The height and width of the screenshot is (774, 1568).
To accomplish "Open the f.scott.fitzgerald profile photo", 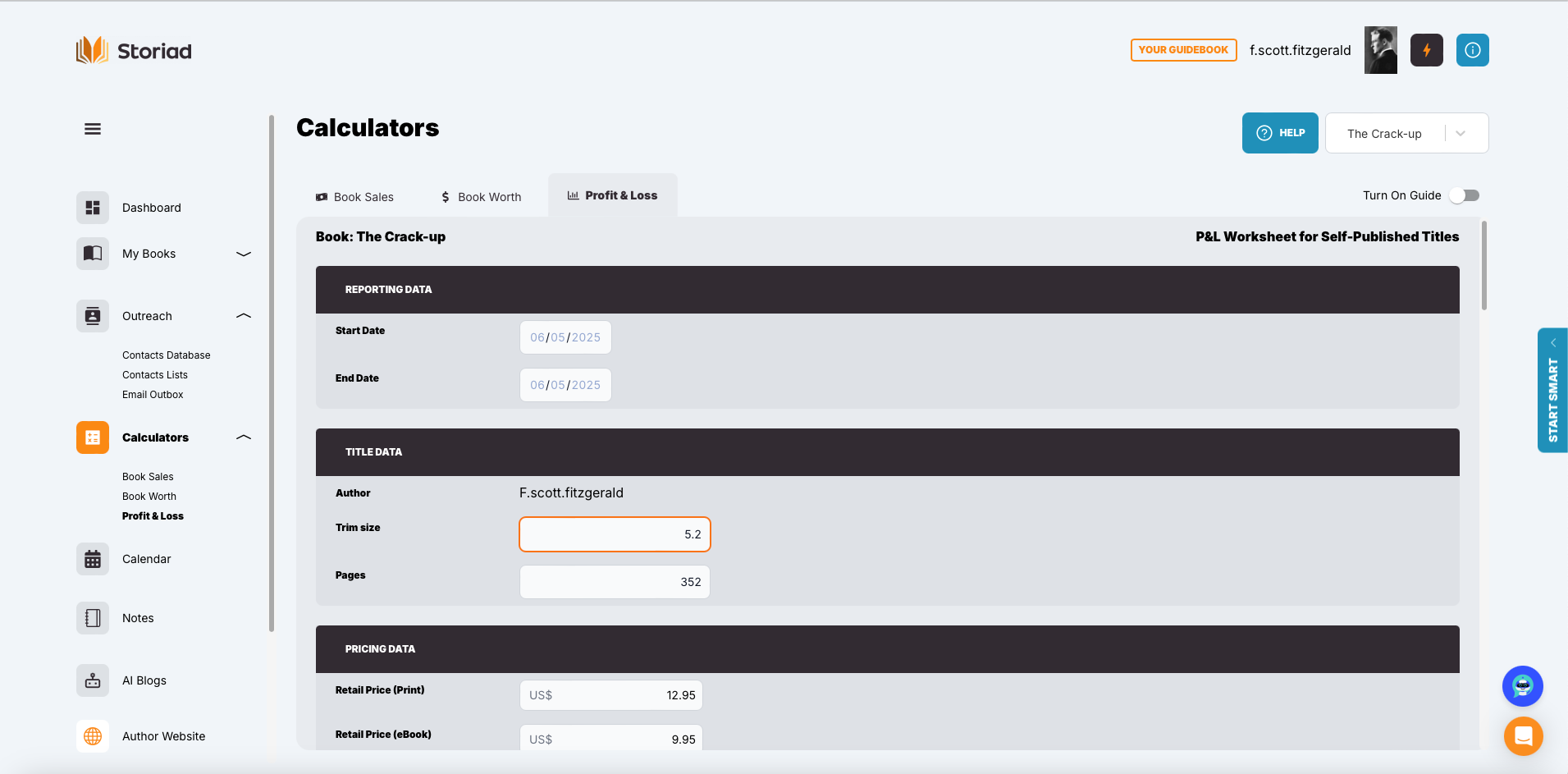I will pos(1381,50).
